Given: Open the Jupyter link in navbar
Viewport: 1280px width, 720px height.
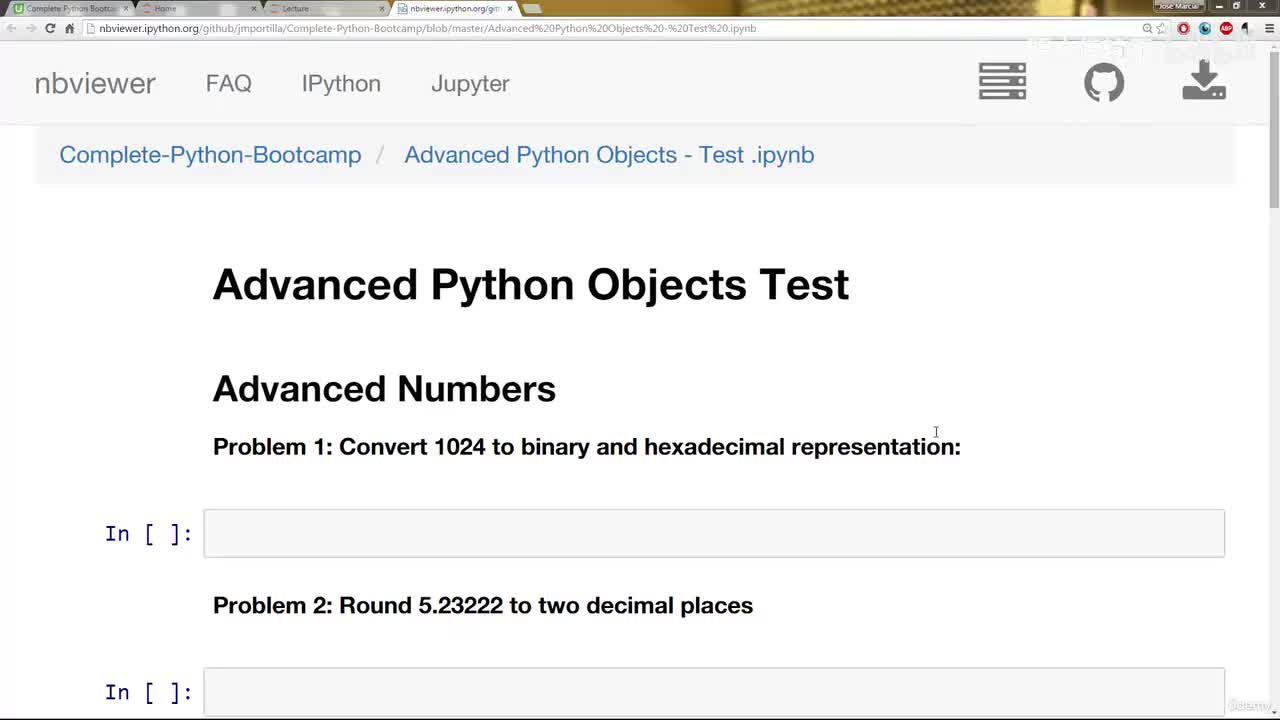Looking at the screenshot, I should [470, 84].
